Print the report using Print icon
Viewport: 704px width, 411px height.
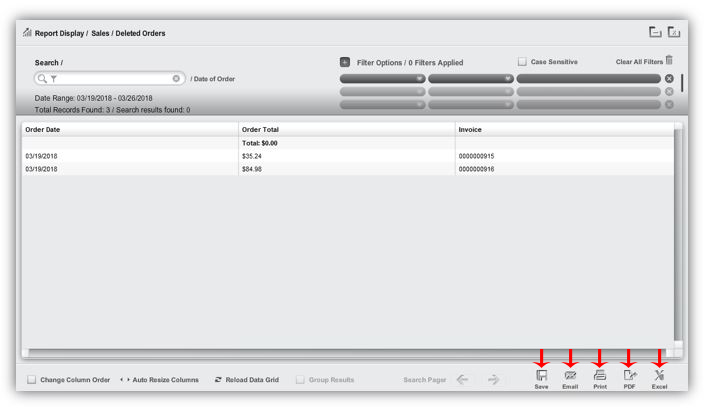point(600,376)
